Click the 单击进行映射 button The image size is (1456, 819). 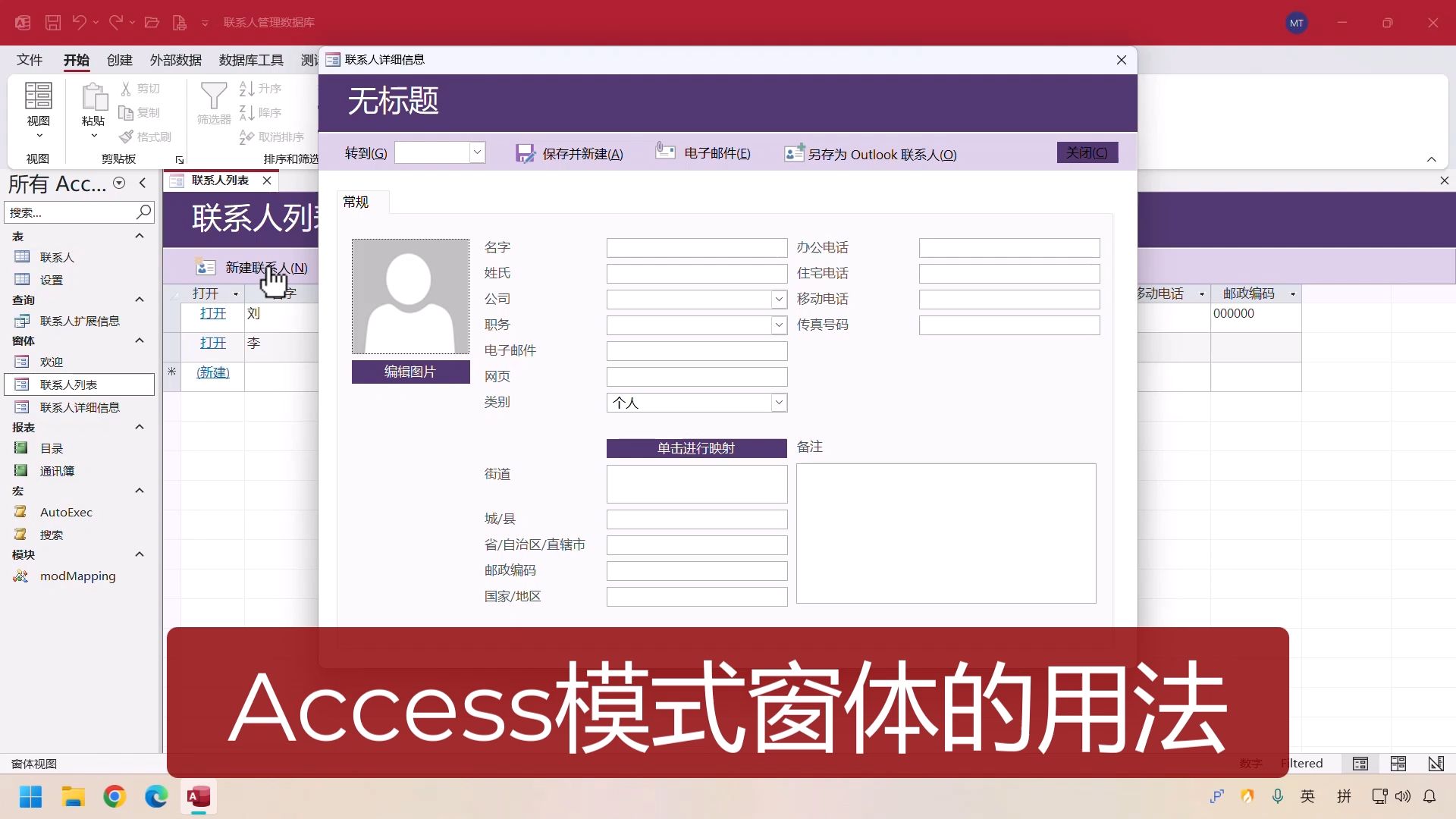[x=696, y=448]
